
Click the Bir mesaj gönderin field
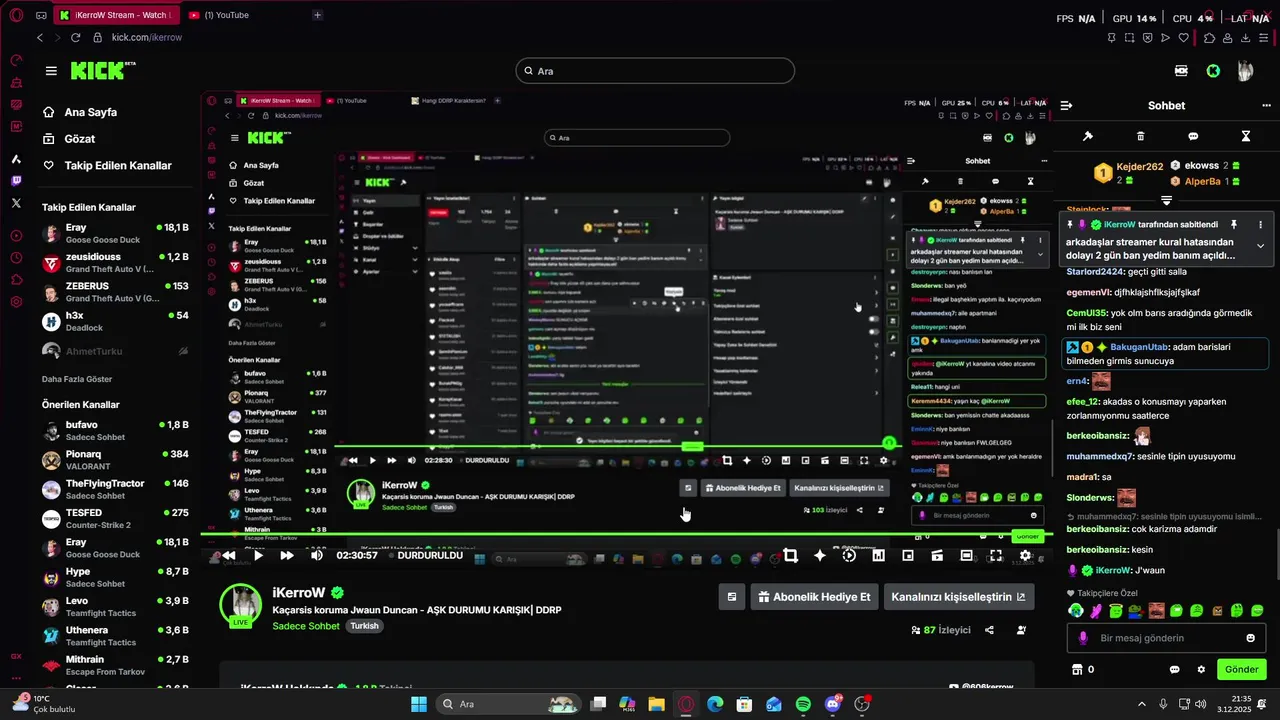(x=1165, y=638)
